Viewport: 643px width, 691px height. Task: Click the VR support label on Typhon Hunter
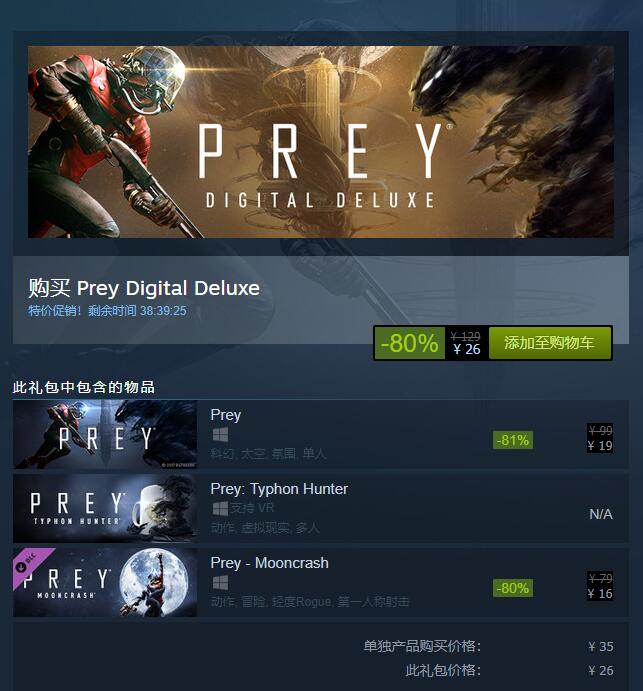[252, 508]
